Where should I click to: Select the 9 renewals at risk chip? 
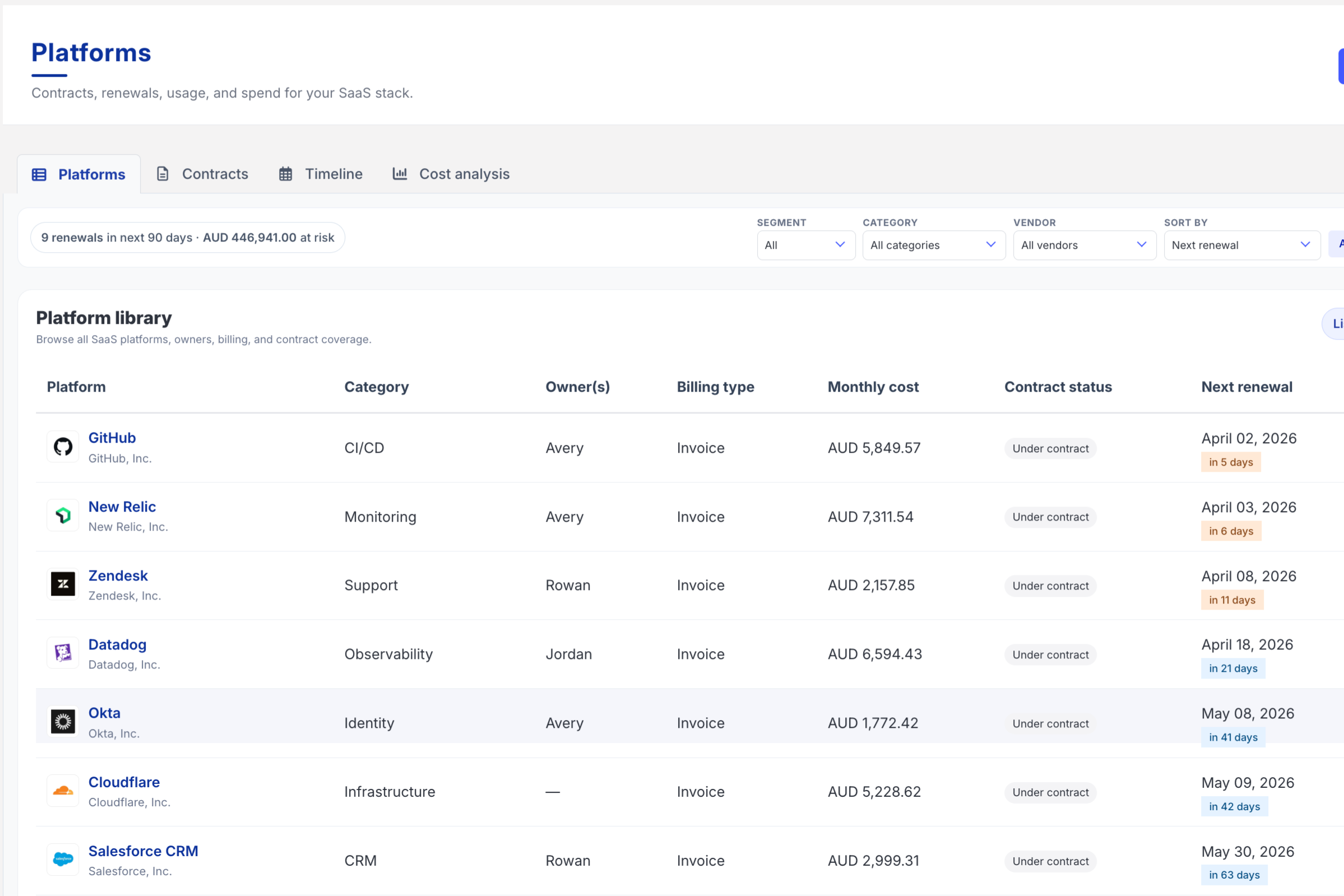(x=187, y=238)
